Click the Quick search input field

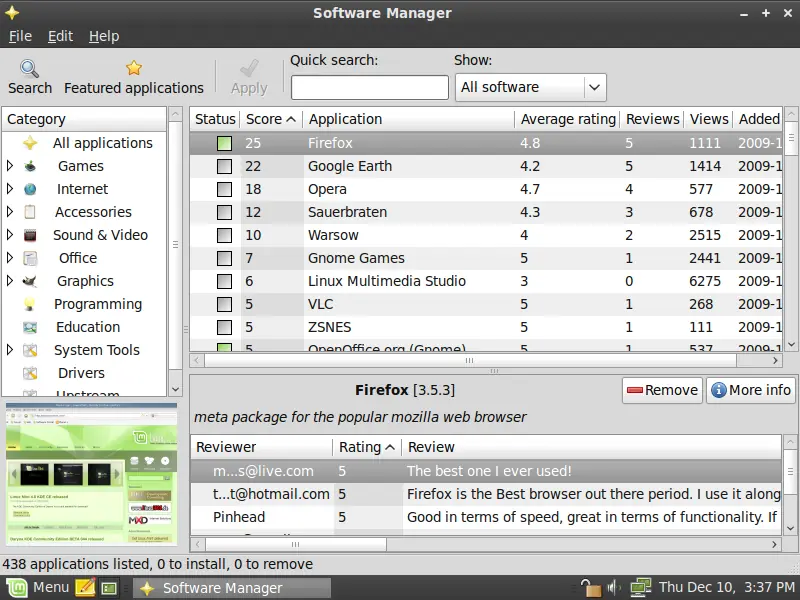click(369, 88)
